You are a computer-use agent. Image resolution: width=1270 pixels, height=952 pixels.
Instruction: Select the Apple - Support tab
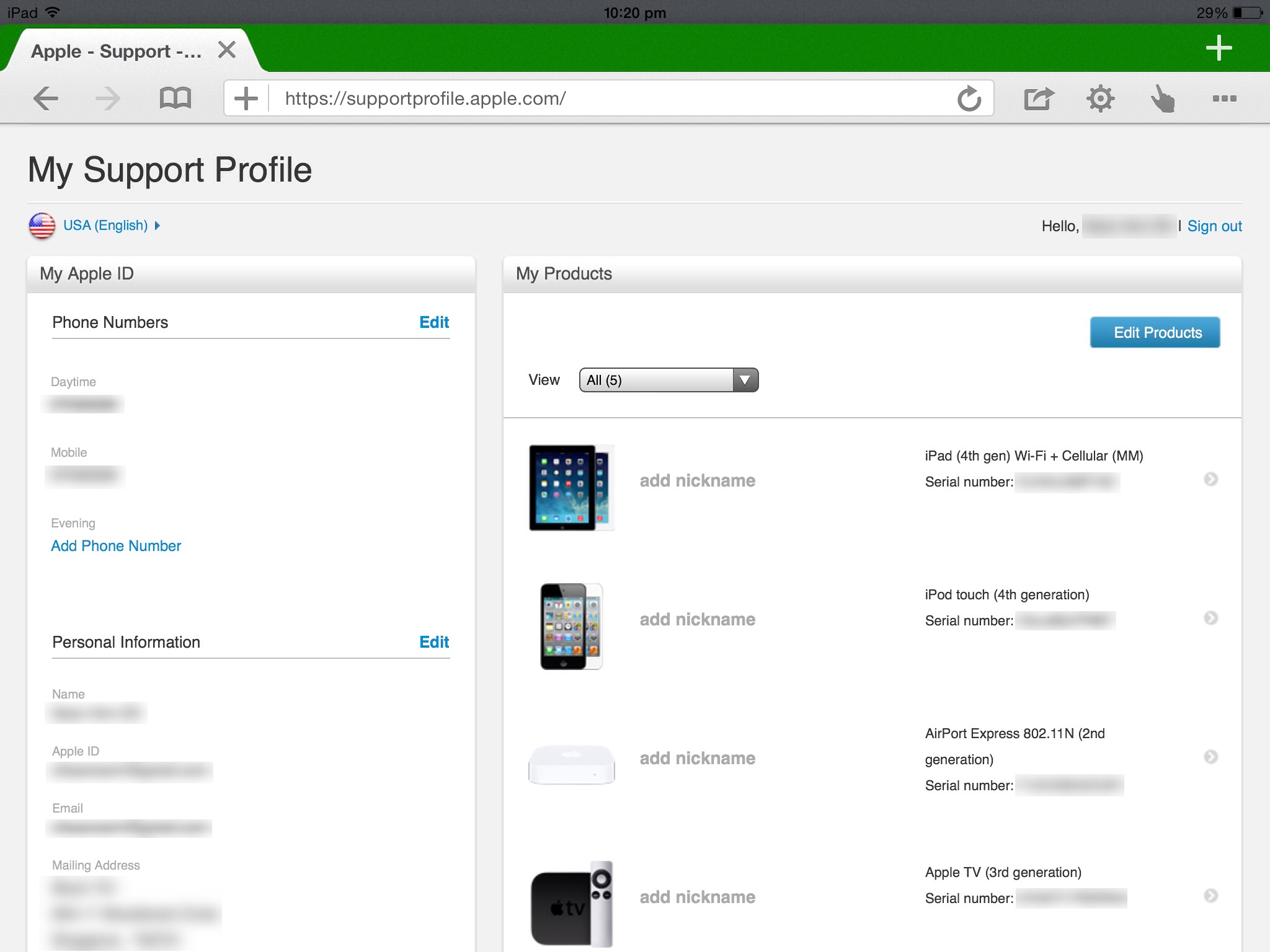click(117, 51)
